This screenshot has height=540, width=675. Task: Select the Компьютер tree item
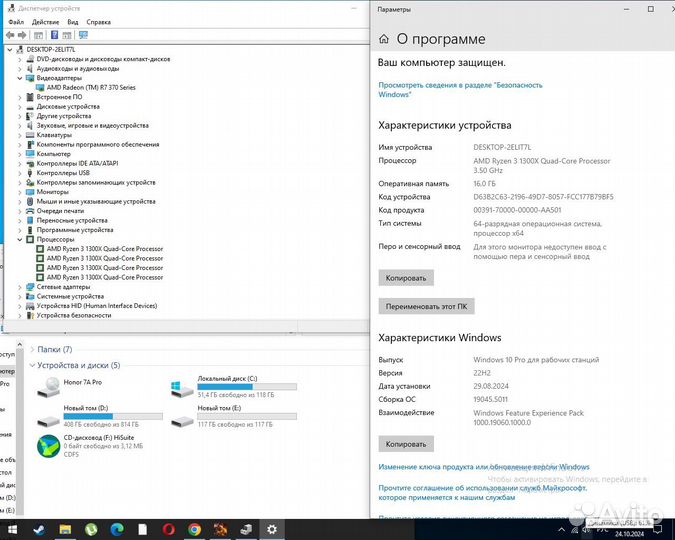pyautogui.click(x=53, y=154)
